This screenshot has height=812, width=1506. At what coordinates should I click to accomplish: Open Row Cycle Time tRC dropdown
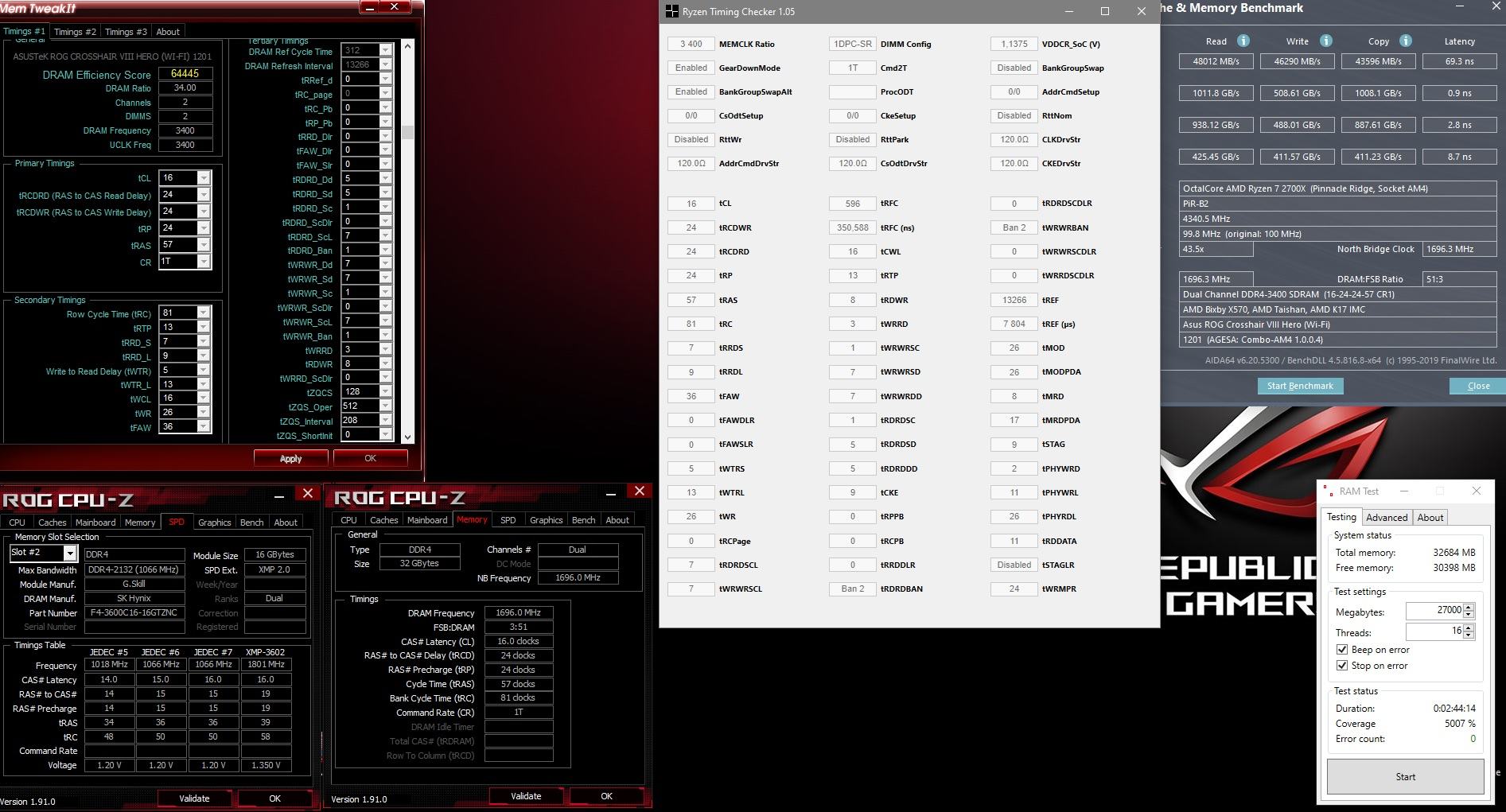tap(204, 313)
